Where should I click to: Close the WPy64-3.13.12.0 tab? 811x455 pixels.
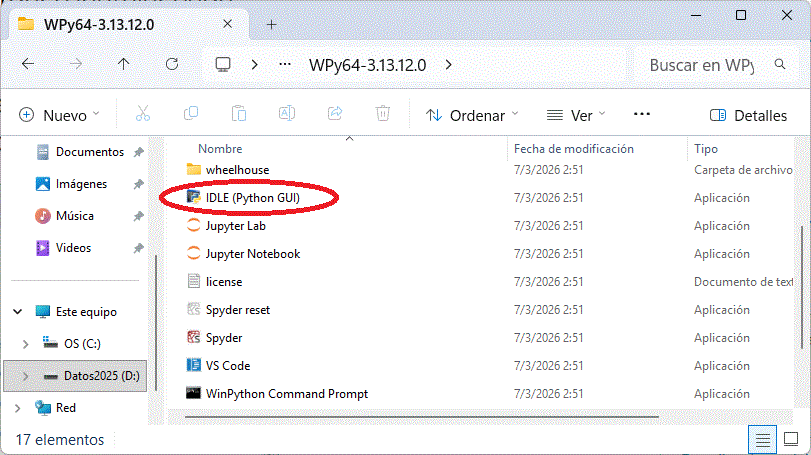[x=228, y=24]
